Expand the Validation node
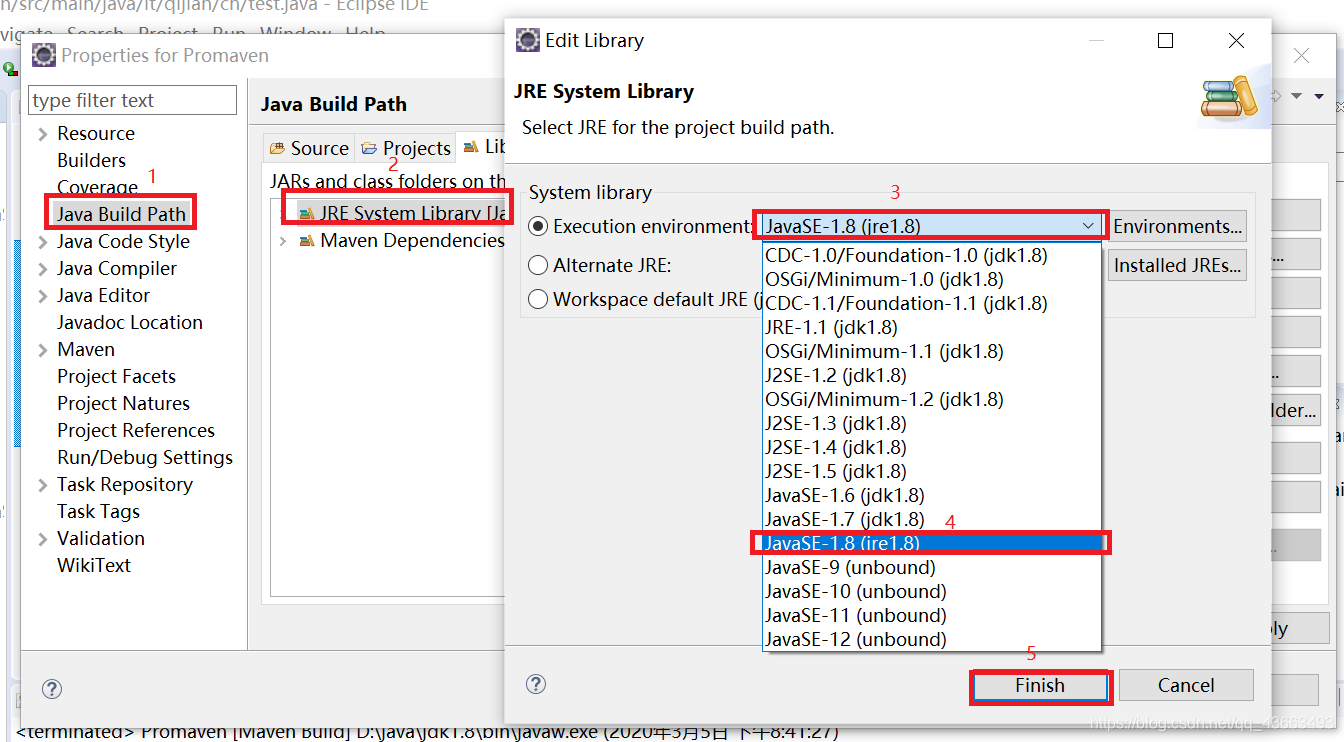The width and height of the screenshot is (1344, 742). click(x=42, y=539)
